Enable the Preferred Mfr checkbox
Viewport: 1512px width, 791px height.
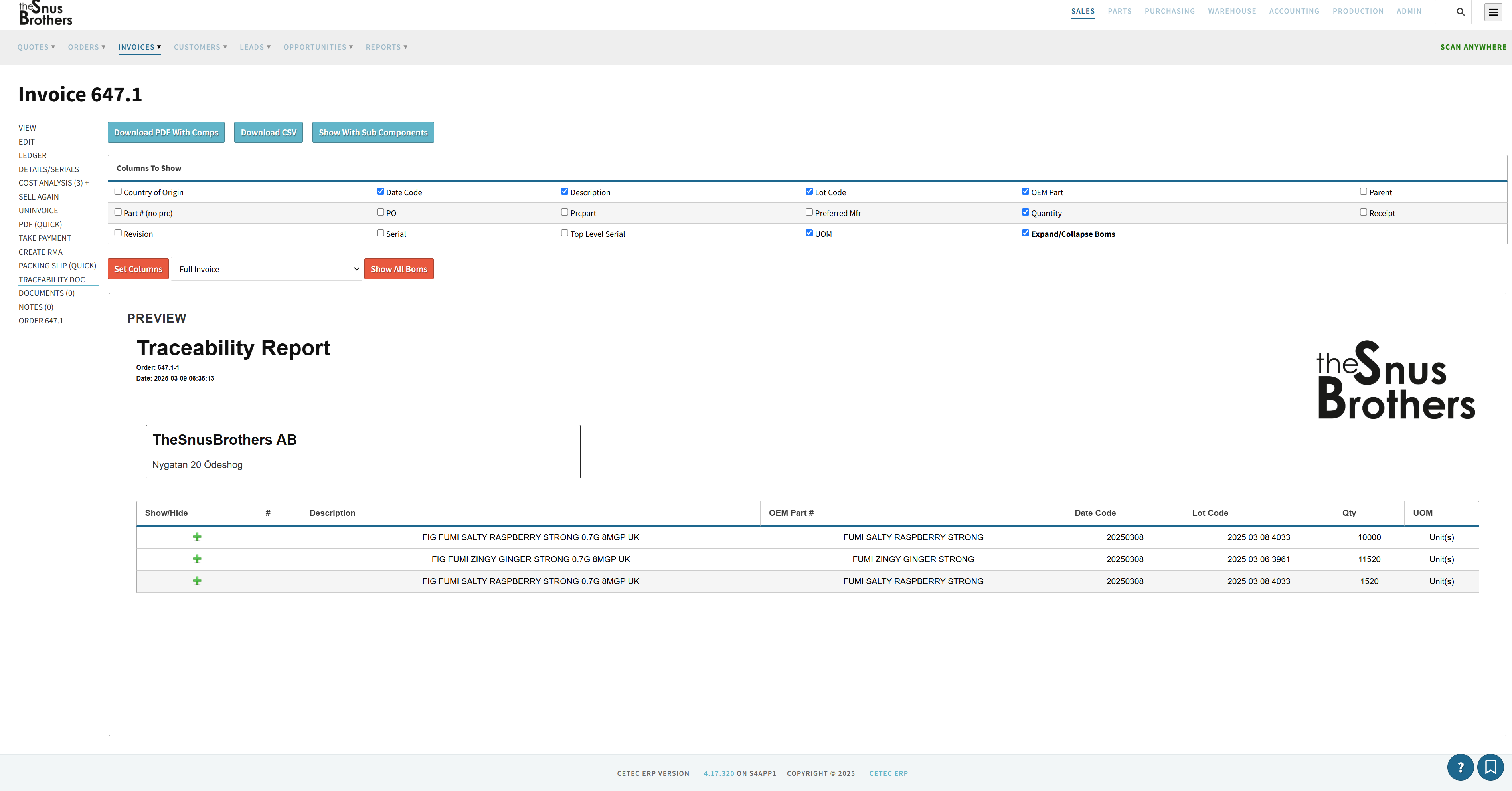(x=809, y=212)
